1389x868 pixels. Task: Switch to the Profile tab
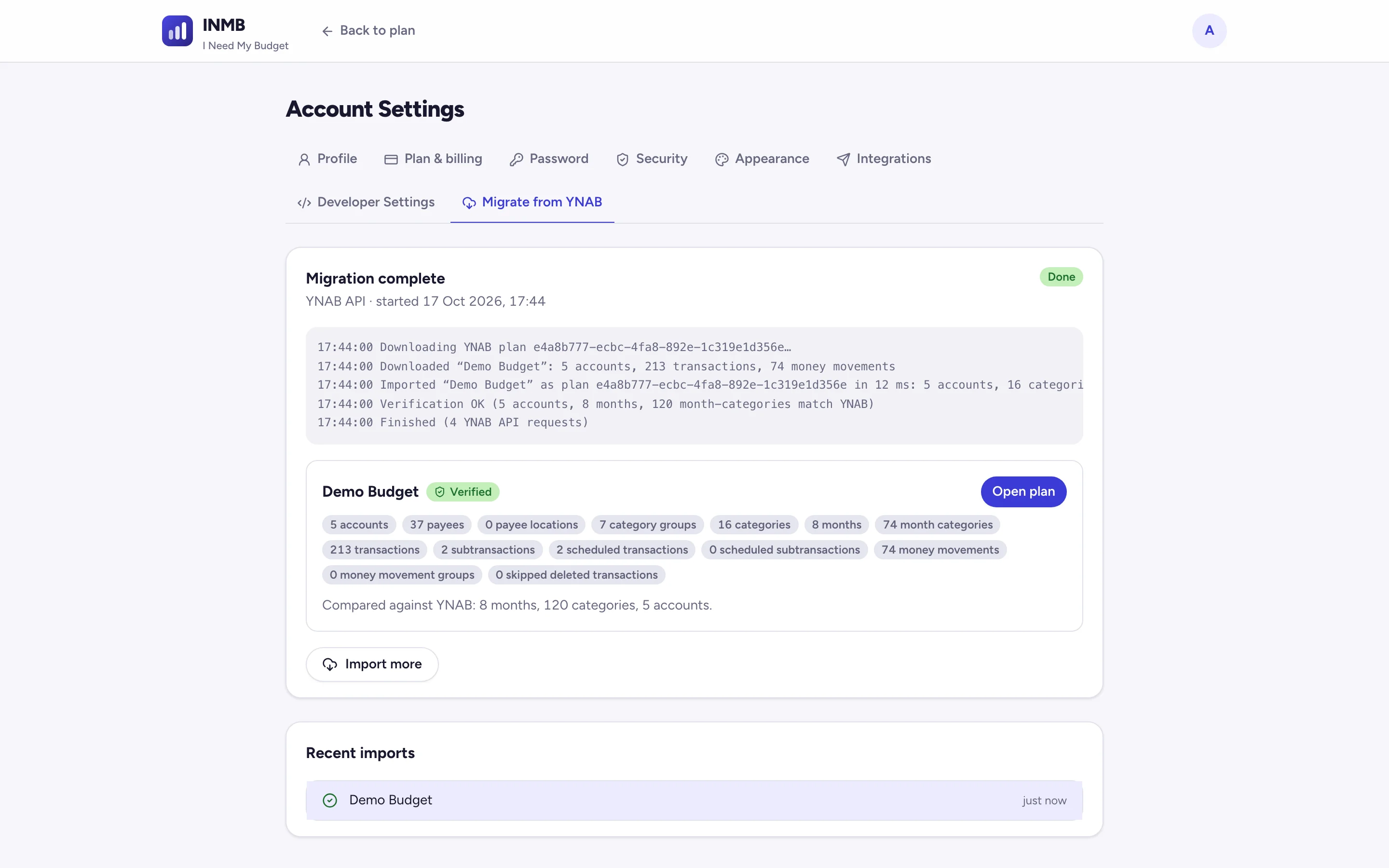pos(327,159)
